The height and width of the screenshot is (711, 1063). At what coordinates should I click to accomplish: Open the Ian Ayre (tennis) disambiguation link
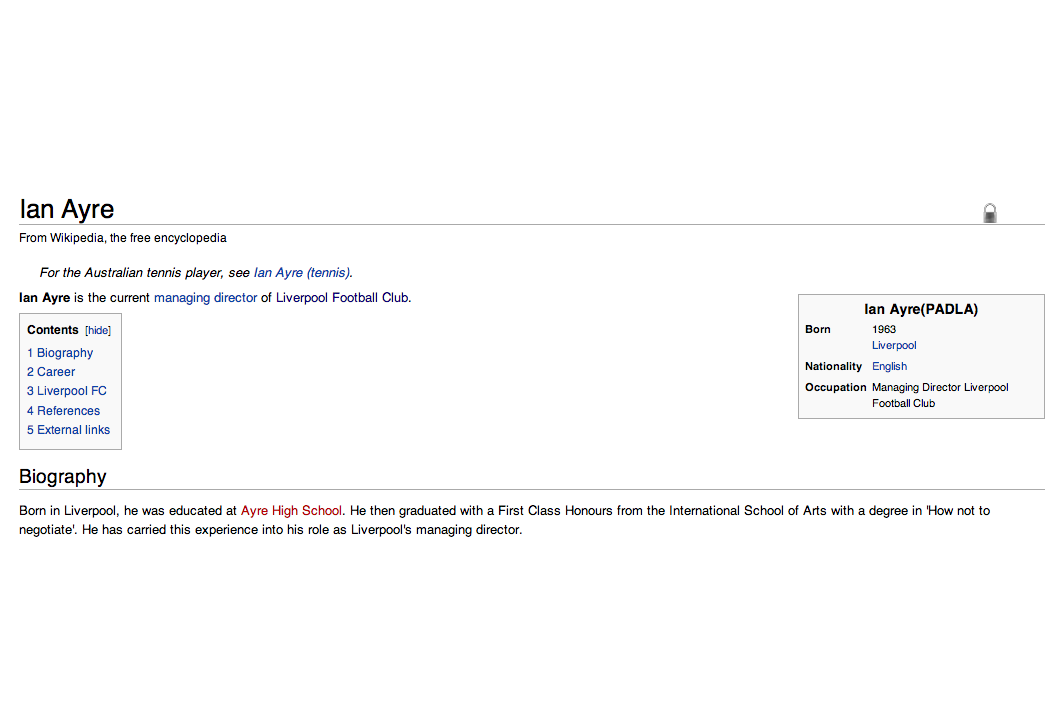click(x=301, y=272)
